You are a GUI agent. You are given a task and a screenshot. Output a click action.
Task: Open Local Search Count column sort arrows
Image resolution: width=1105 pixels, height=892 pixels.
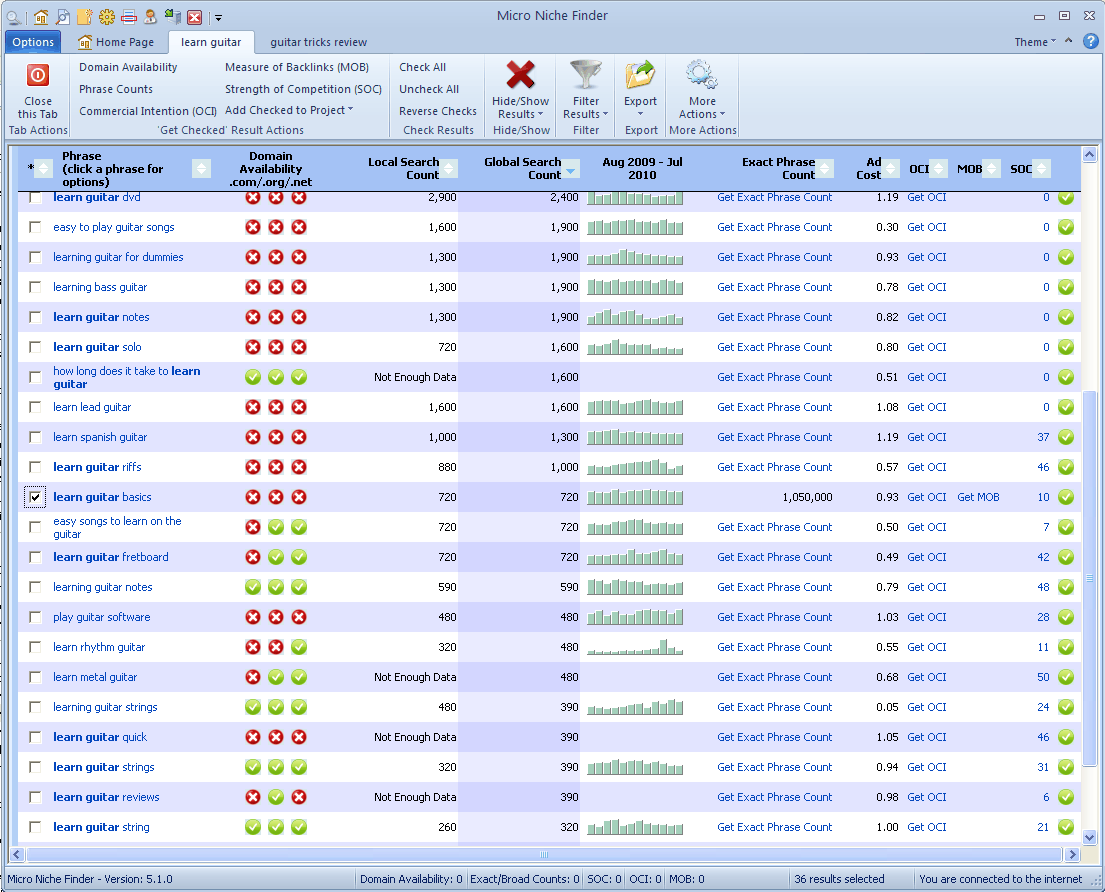point(449,168)
